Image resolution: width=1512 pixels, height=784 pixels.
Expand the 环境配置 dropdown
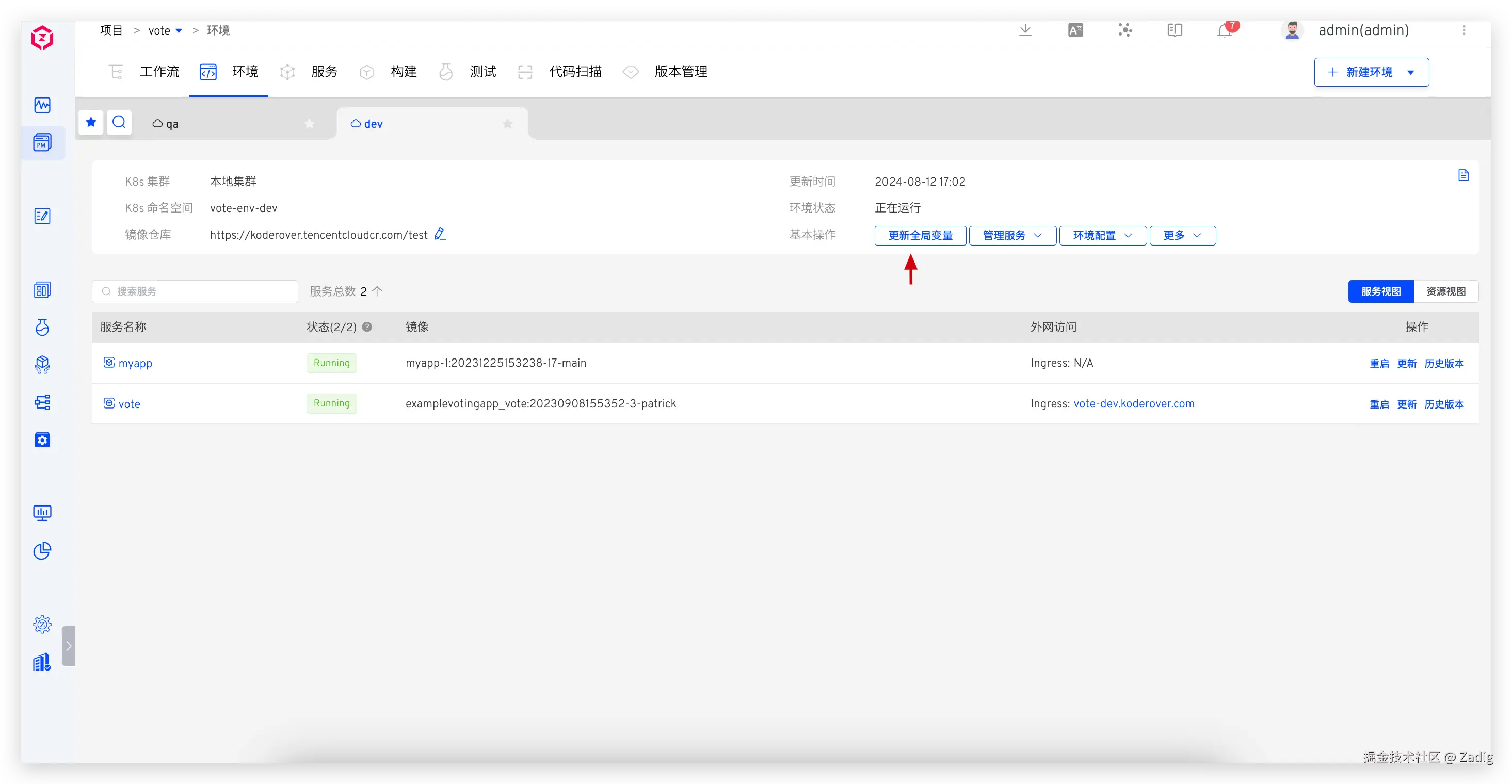point(1102,235)
